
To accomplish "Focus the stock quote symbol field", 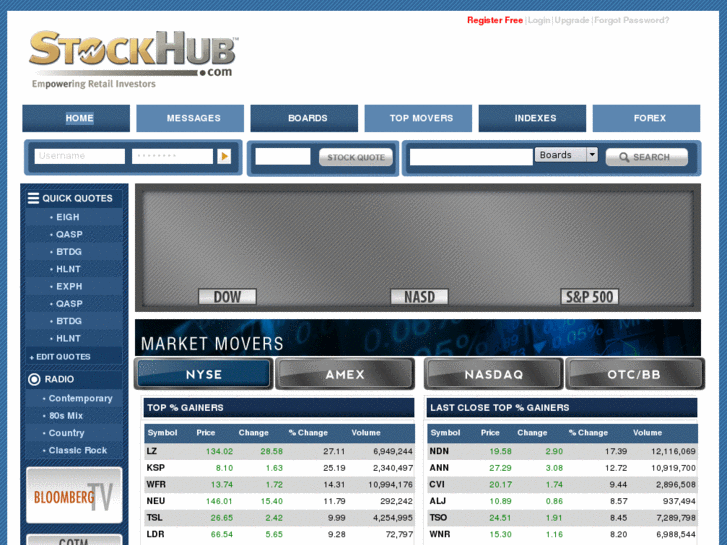I will tap(283, 156).
